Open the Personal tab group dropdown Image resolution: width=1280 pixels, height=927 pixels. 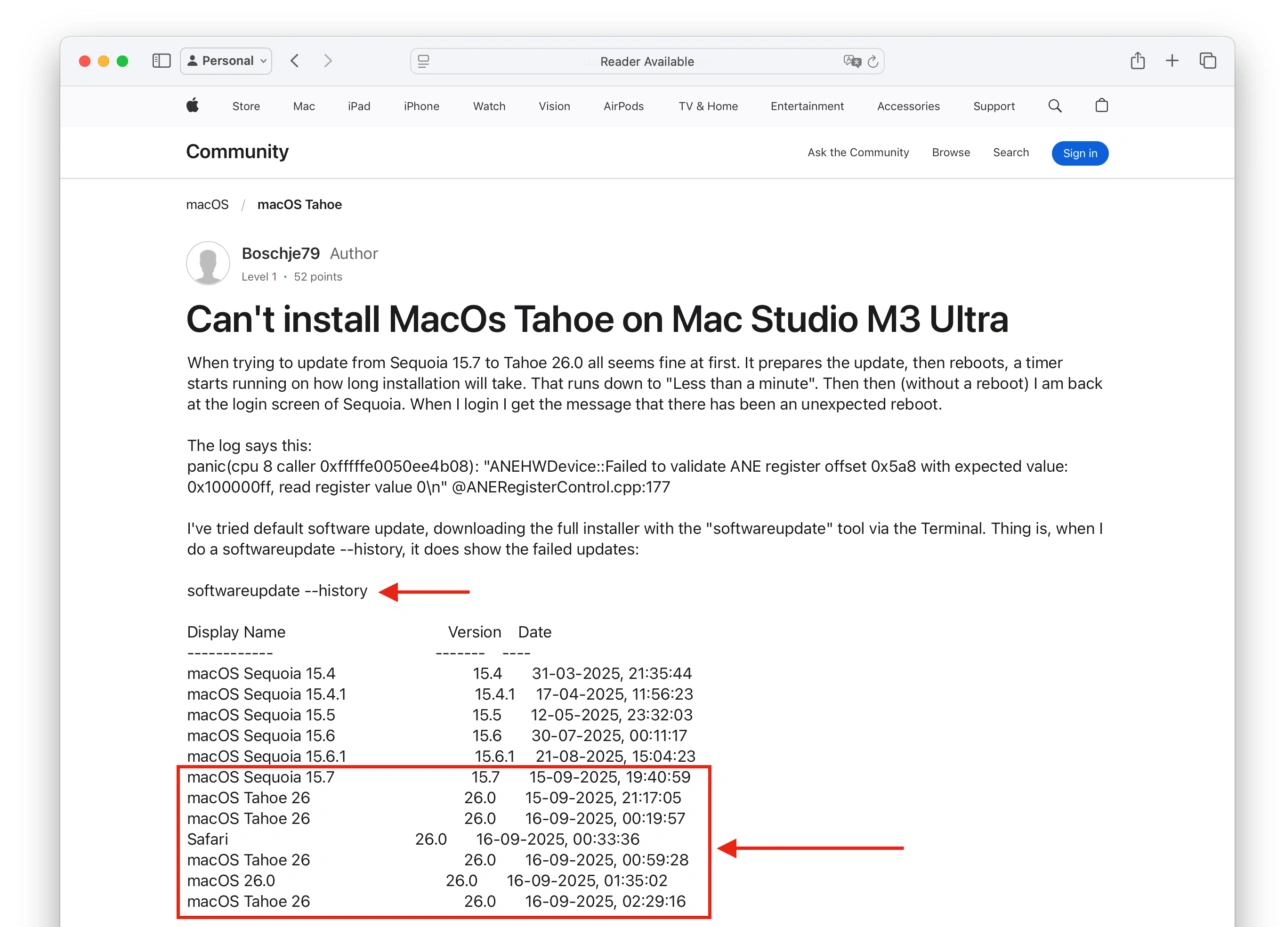click(225, 60)
